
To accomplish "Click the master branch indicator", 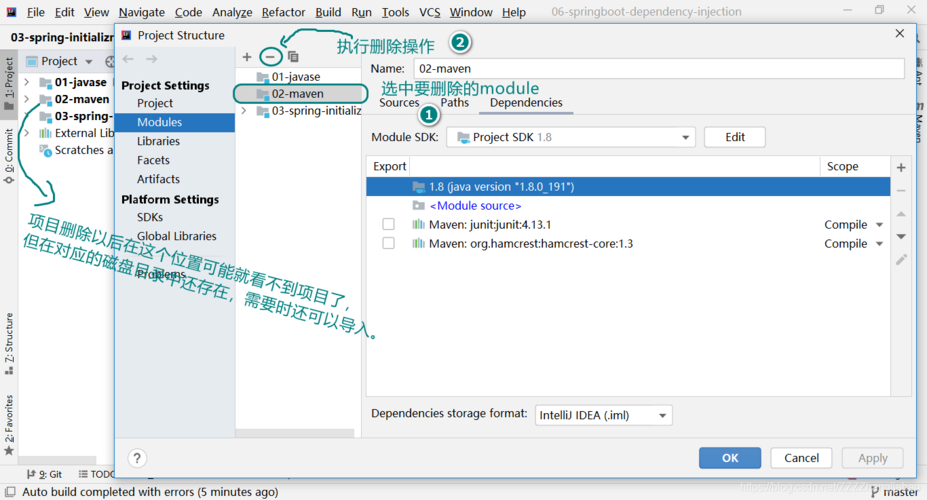I will [894, 492].
